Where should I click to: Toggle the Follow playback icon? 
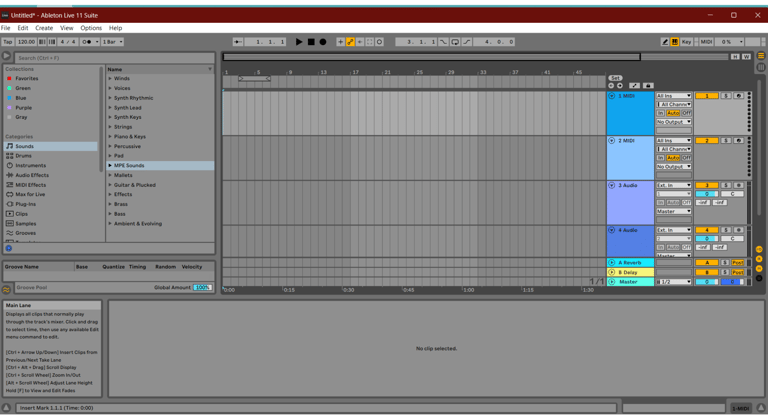click(x=238, y=42)
